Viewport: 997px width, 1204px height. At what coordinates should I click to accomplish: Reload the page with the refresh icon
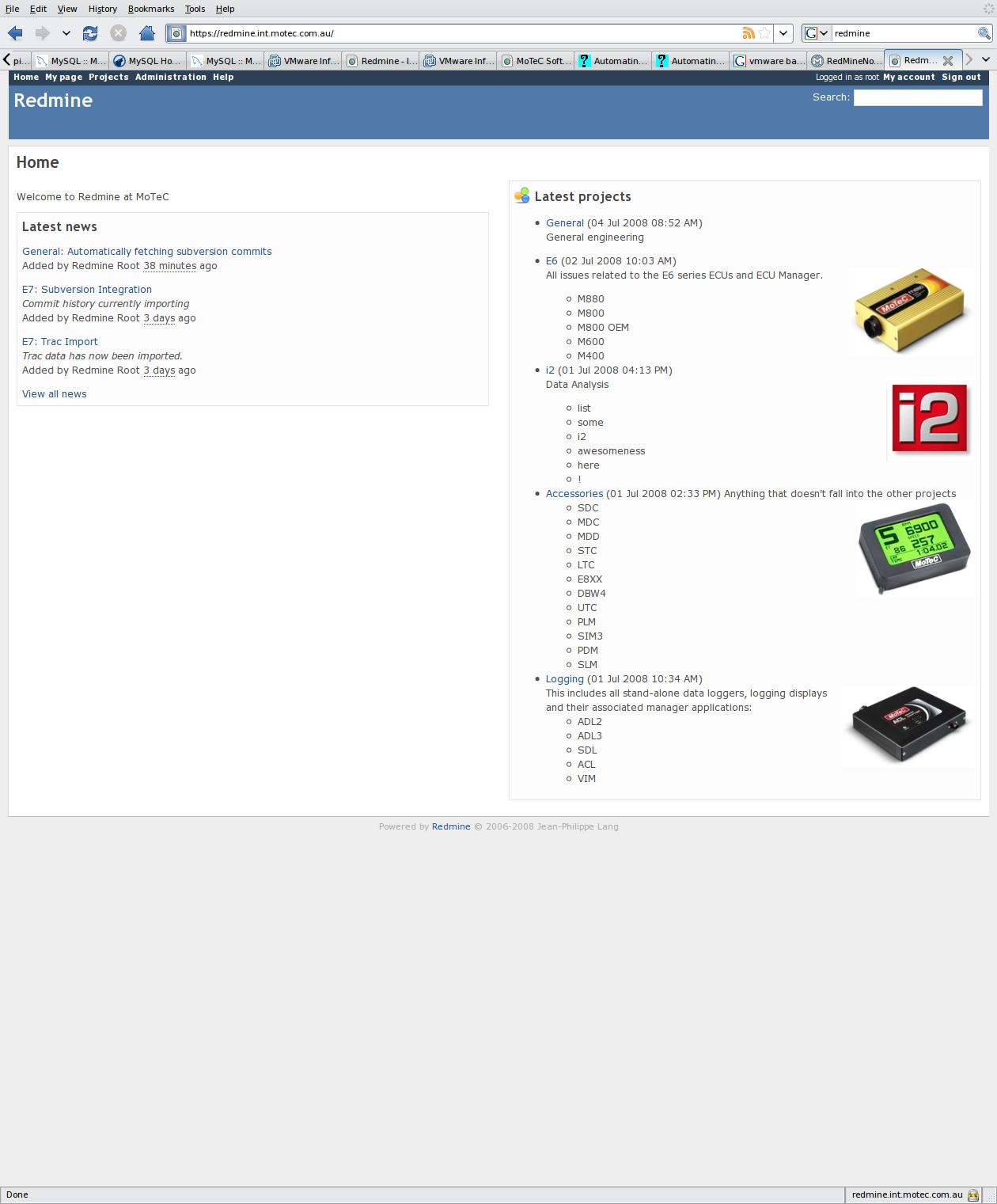[90, 33]
